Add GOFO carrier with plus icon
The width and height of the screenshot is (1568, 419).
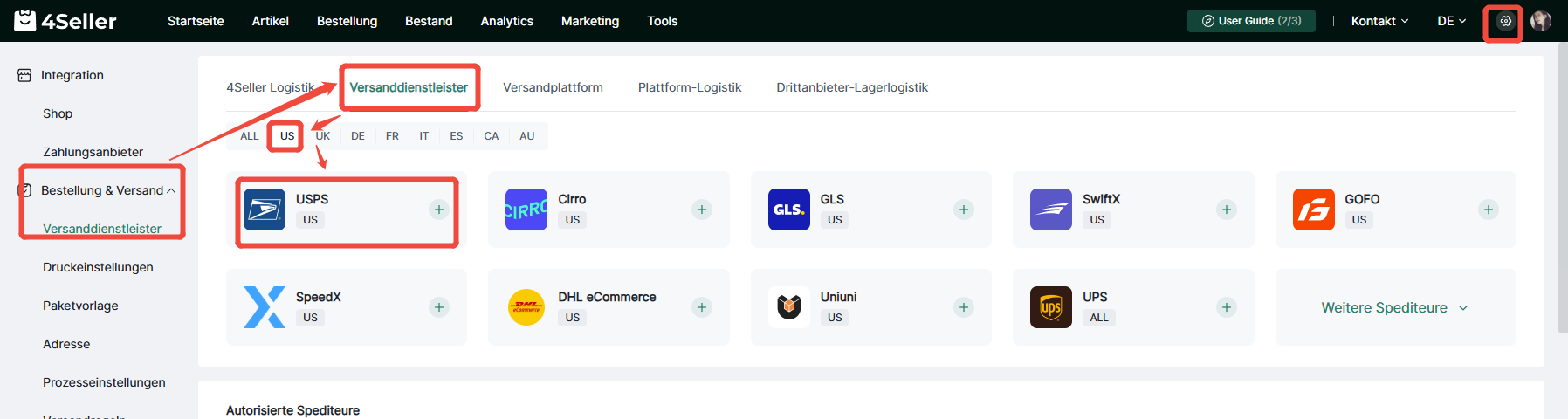1489,209
